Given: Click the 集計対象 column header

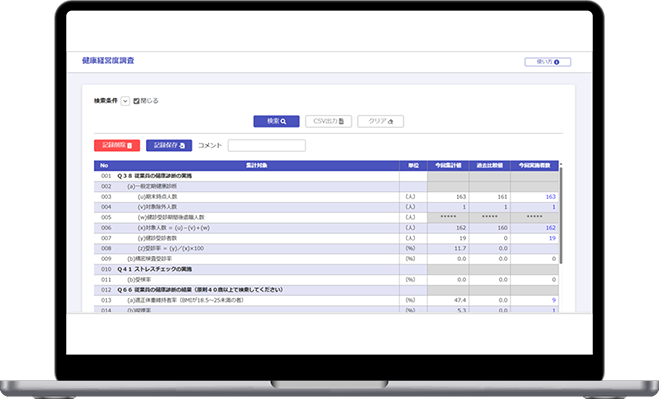Looking at the screenshot, I should tap(256, 165).
